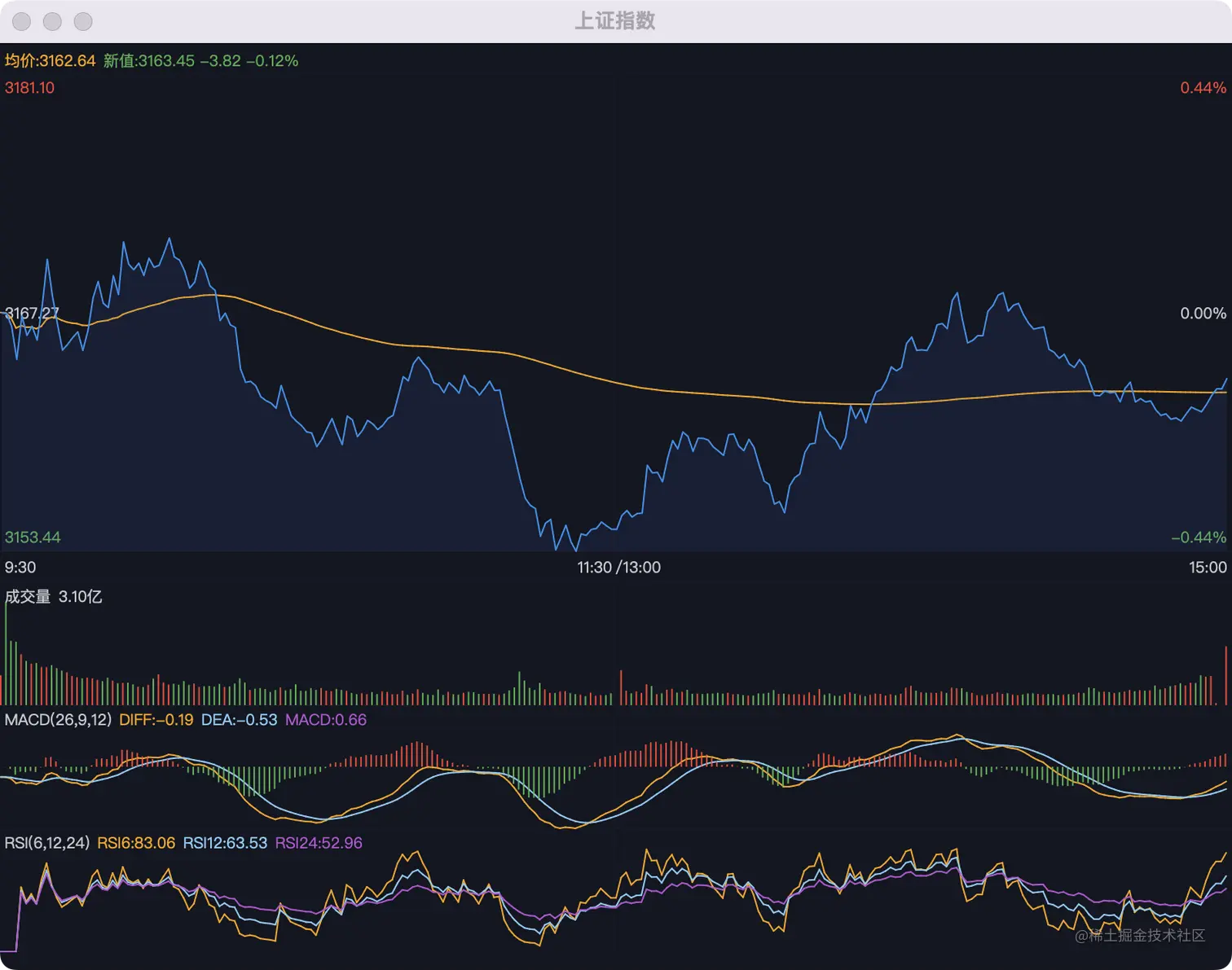The height and width of the screenshot is (970, 1232).
Task: Click the tall green opening volume bar
Action: 6,654
